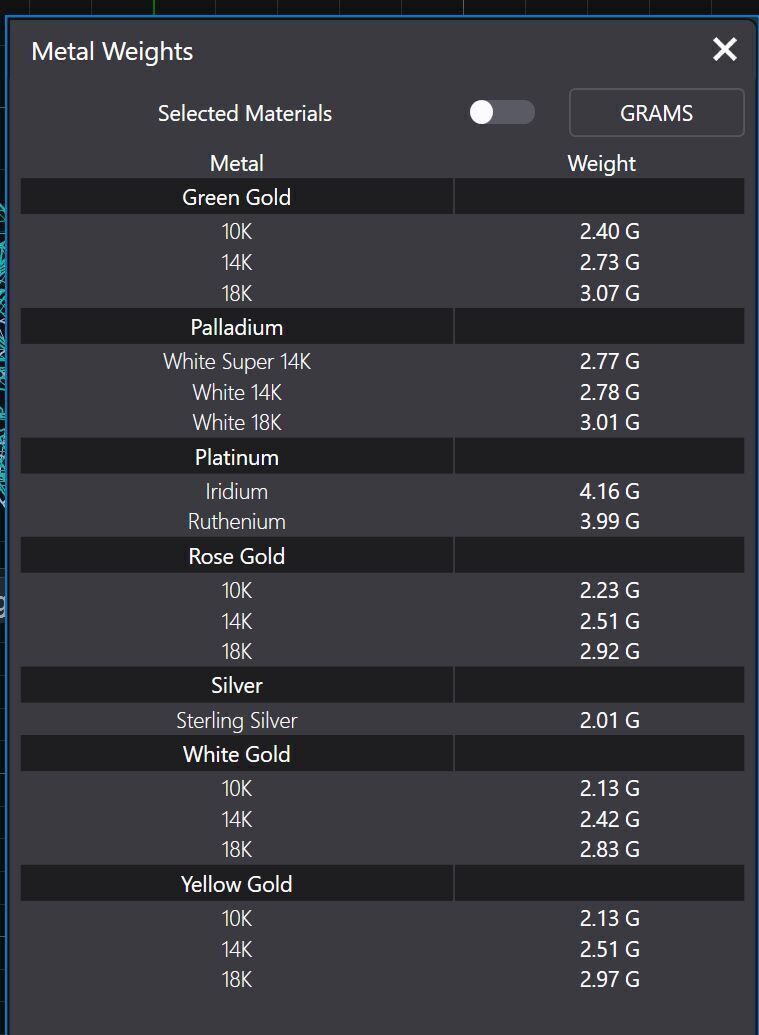Select the Silver category header
Screen dimensions: 759x1035
pos(237,685)
